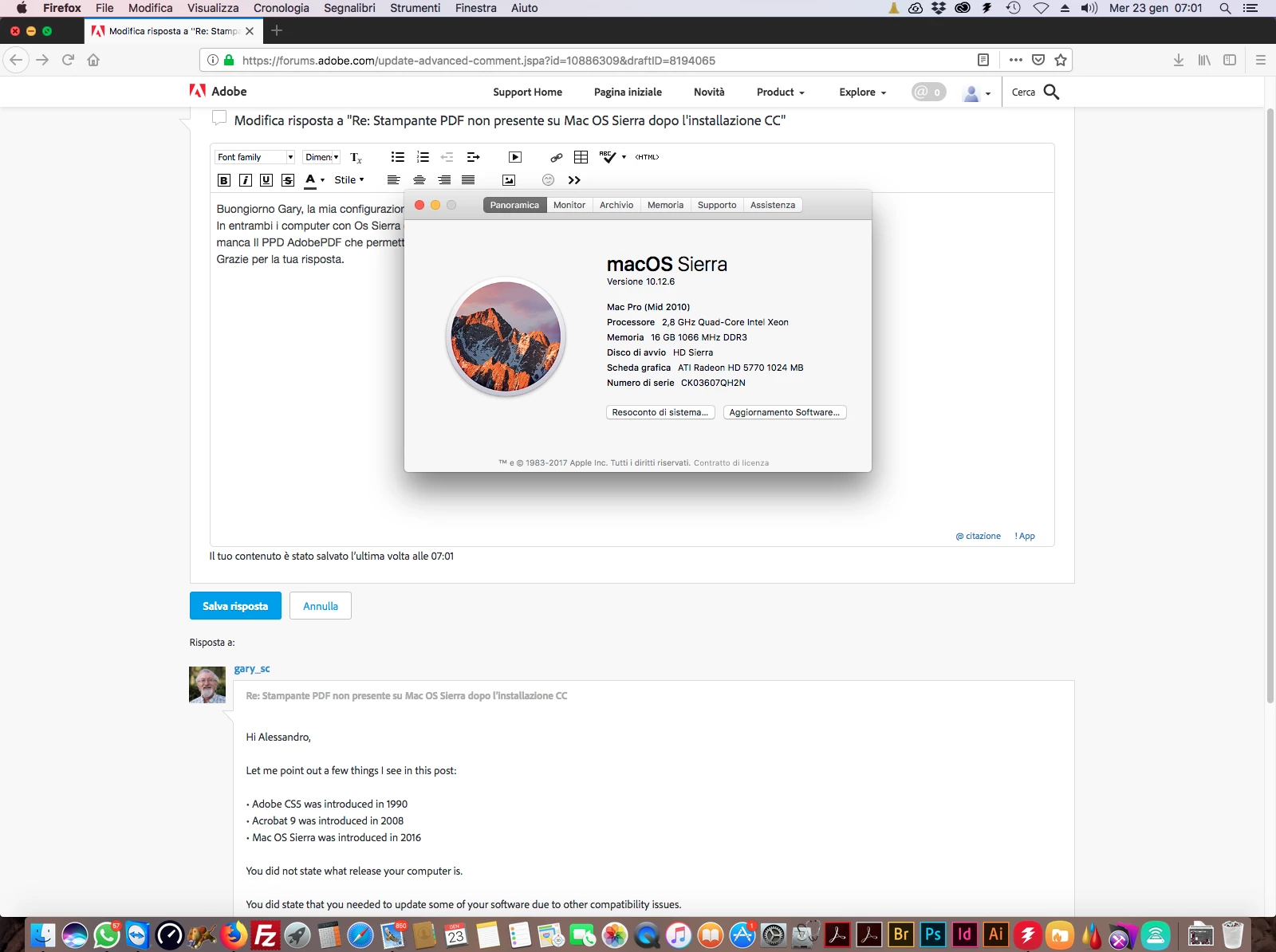Screen dimensions: 1276x952
Task: Switch to the Monitor tab
Action: click(x=569, y=205)
